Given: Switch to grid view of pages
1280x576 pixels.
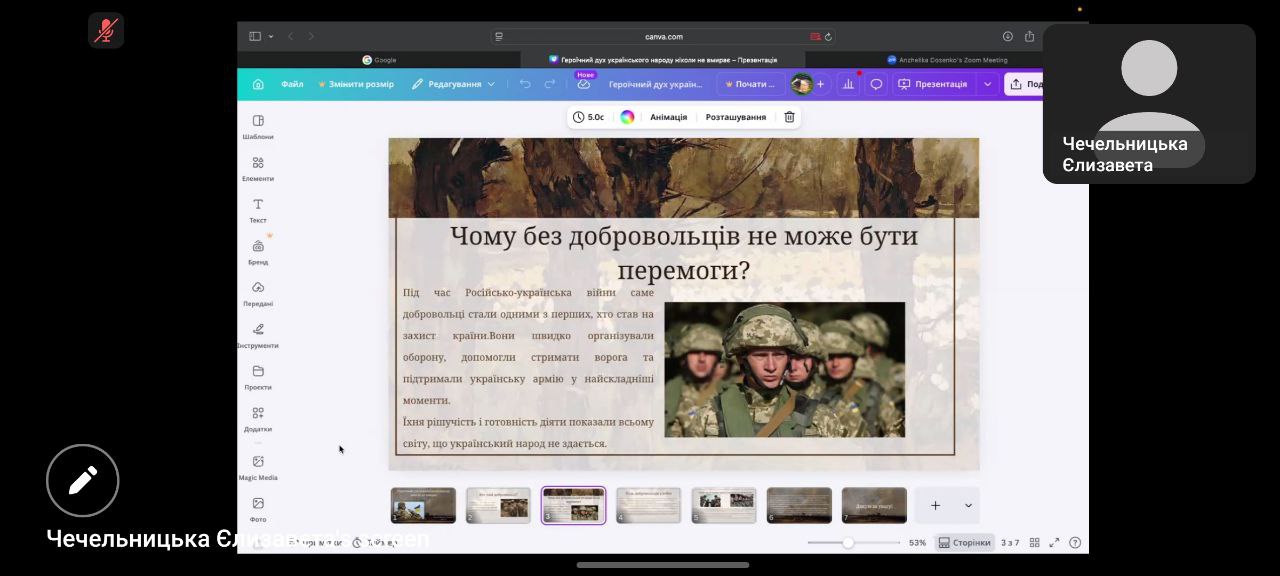Looking at the screenshot, I should point(1035,543).
